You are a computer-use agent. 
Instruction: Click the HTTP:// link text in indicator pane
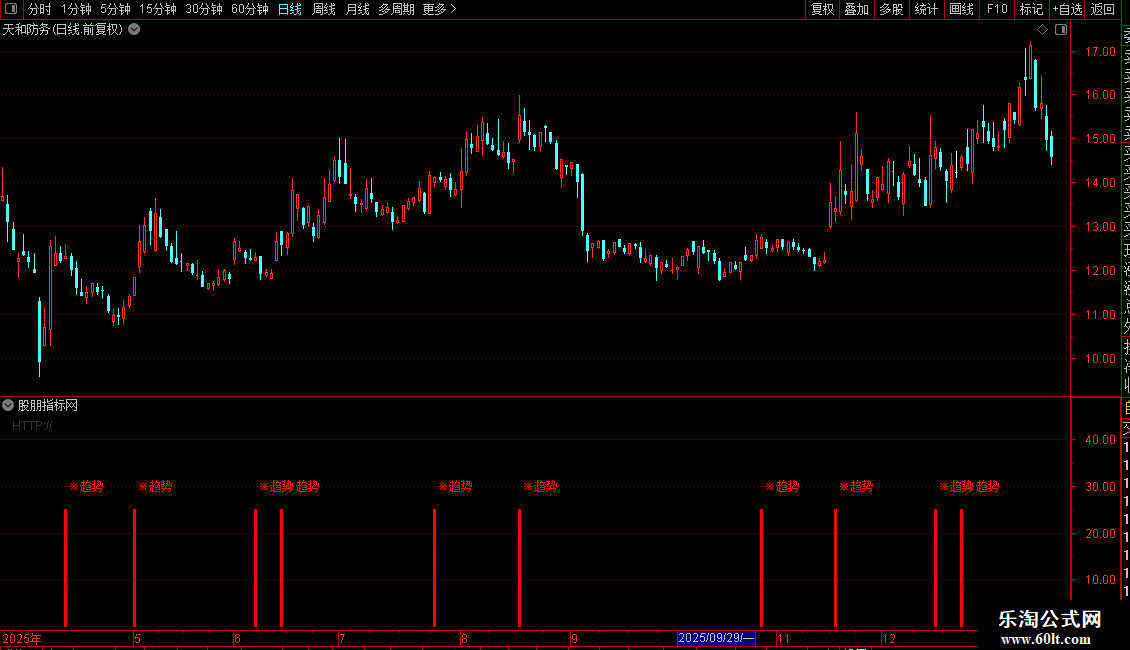tap(32, 426)
